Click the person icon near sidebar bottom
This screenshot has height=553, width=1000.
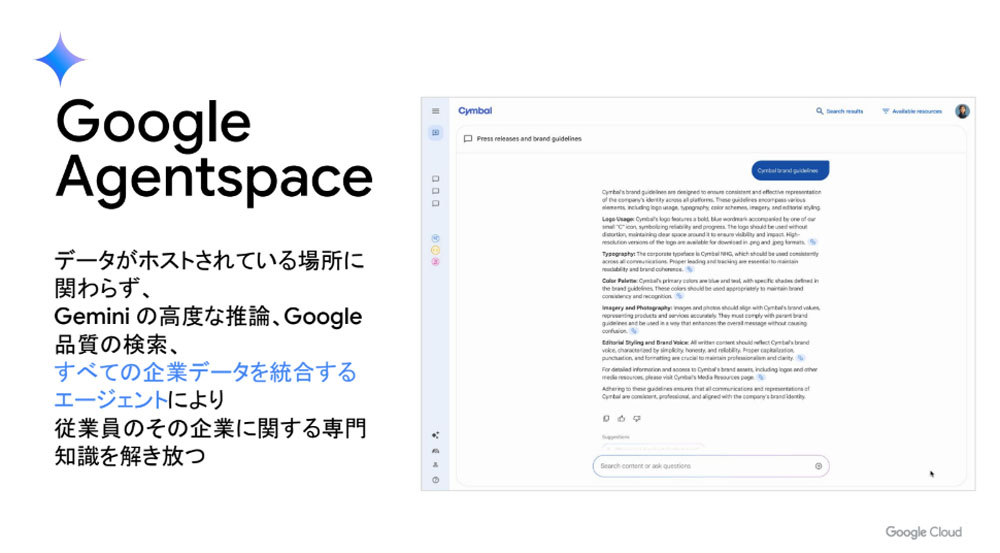[x=436, y=464]
